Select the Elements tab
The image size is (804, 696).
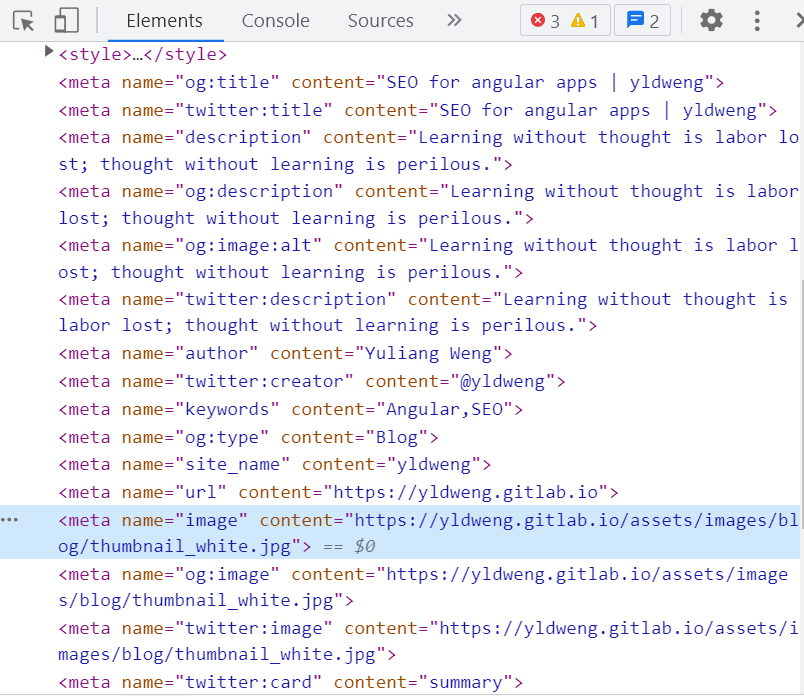[164, 21]
